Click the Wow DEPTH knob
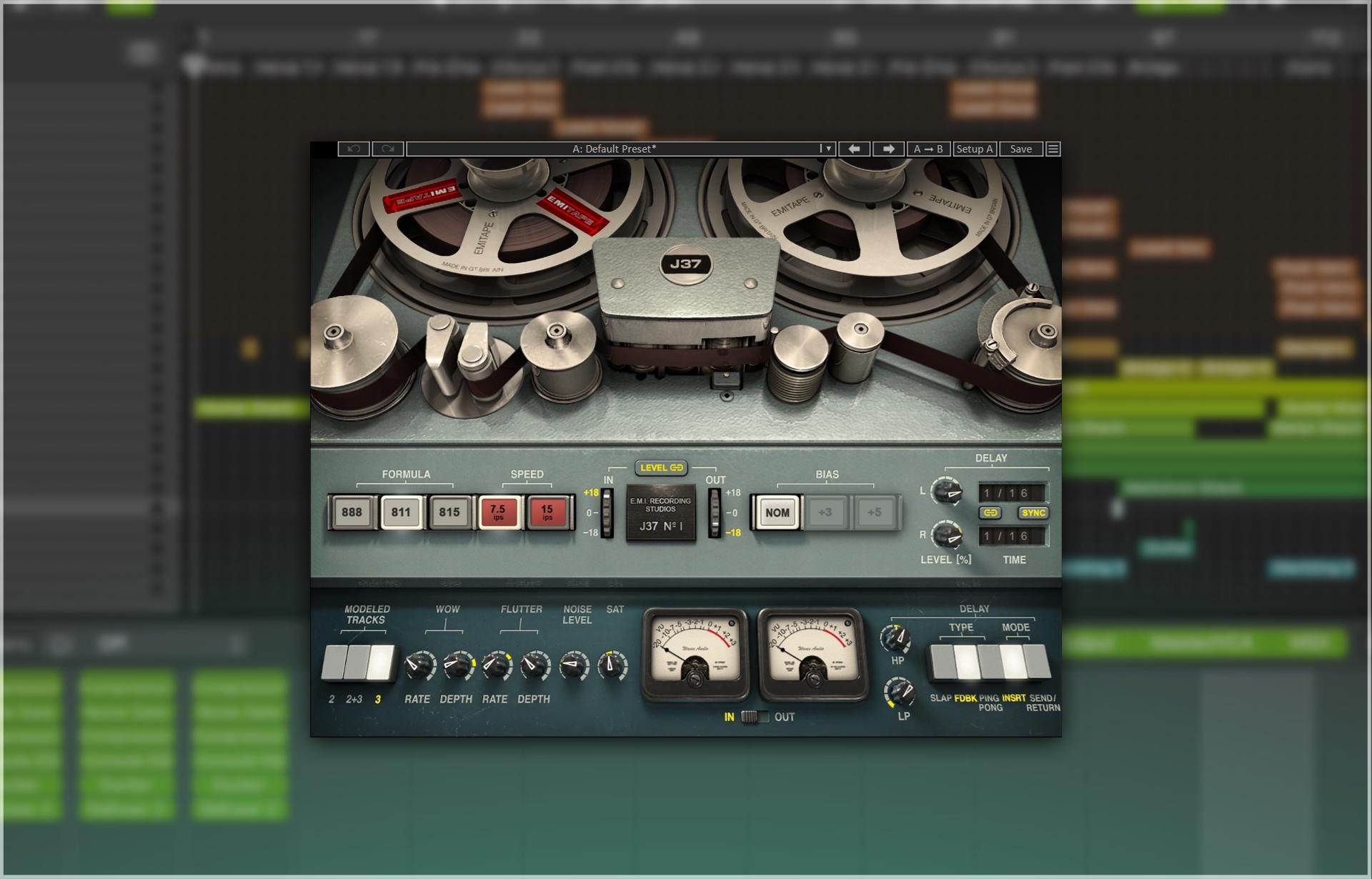Screen dimensions: 1372x879 pos(458,666)
